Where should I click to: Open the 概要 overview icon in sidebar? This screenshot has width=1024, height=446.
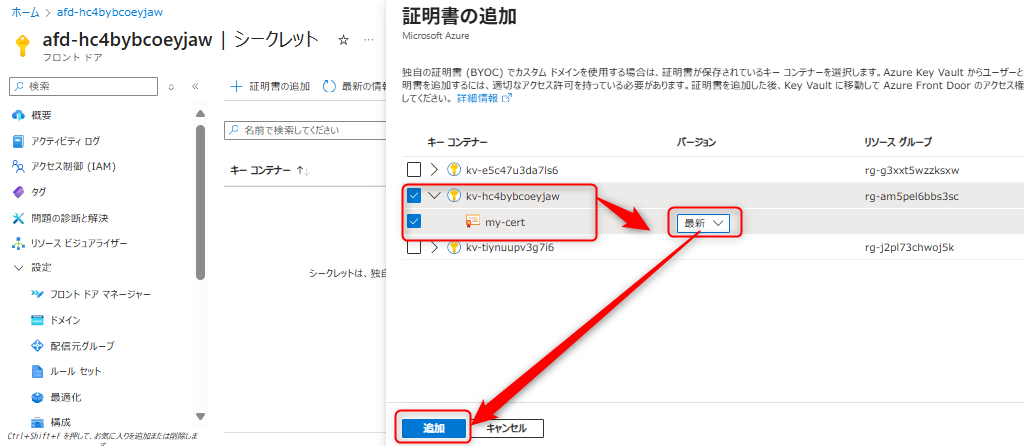(x=18, y=116)
